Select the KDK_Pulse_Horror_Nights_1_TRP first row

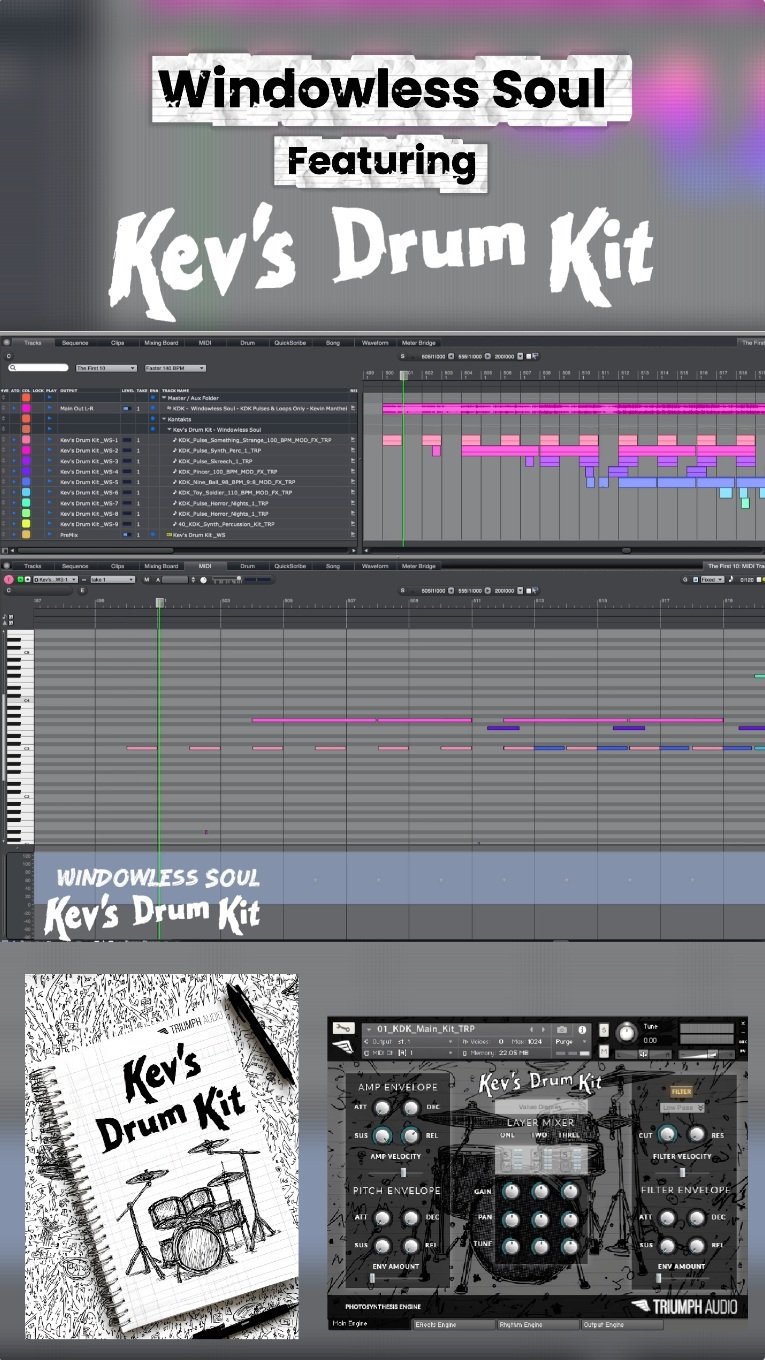click(223, 503)
